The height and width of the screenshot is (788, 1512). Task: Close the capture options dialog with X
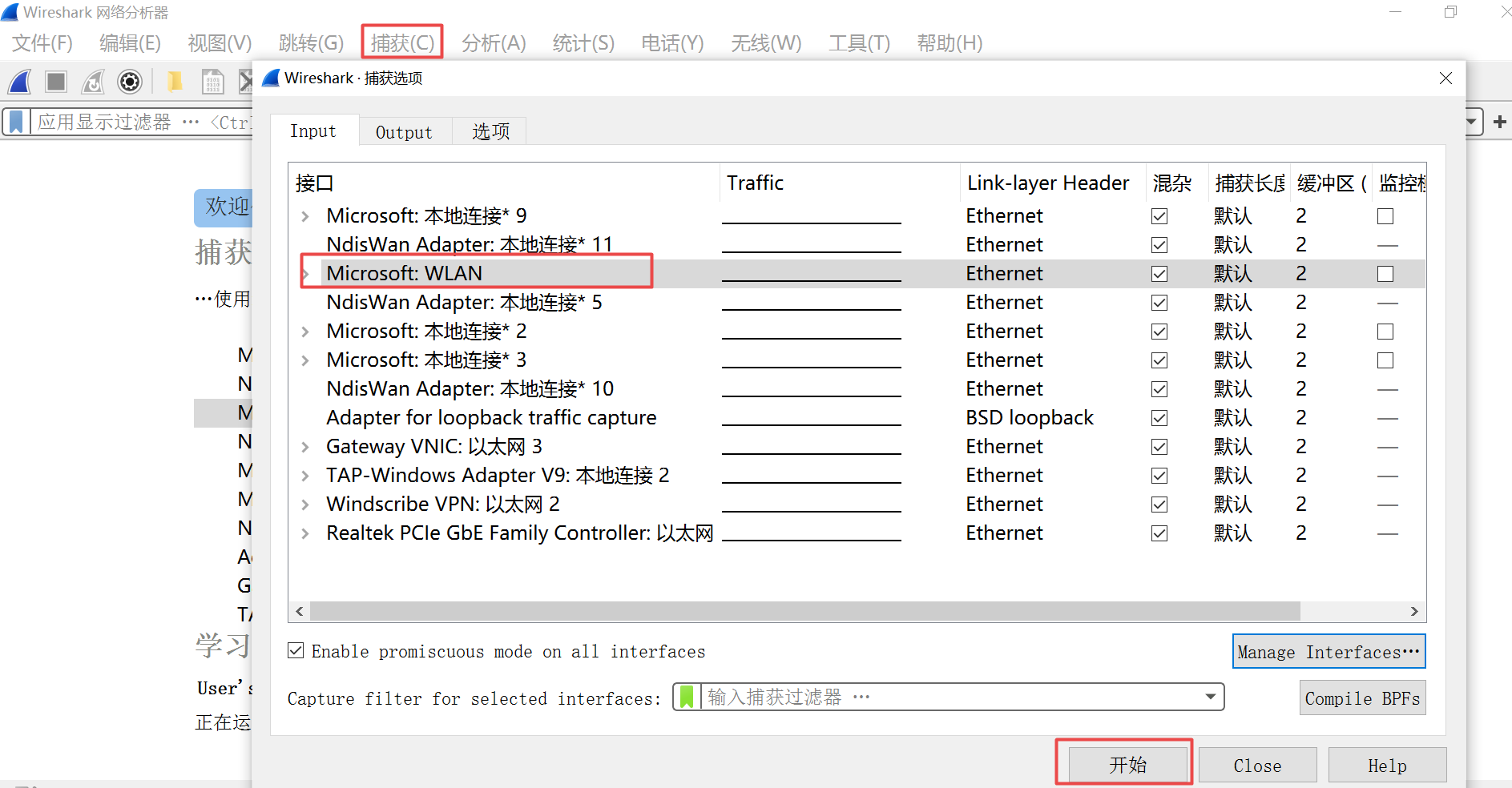[1445, 78]
